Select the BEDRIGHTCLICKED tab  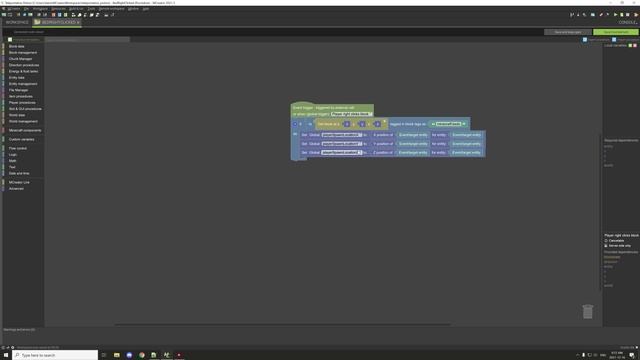[57, 22]
